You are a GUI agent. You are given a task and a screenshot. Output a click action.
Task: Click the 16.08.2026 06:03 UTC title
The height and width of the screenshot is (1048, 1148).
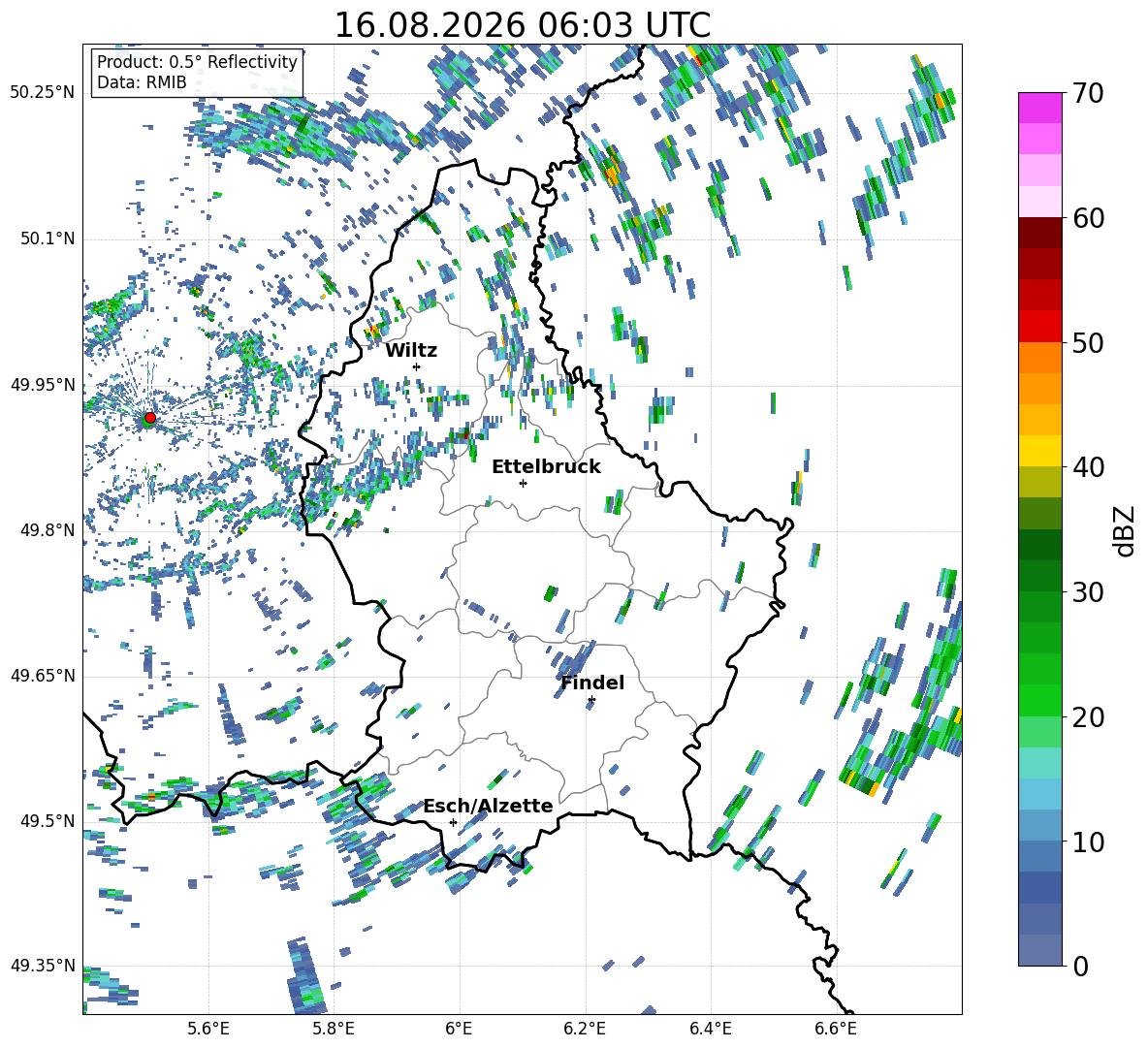click(x=522, y=25)
